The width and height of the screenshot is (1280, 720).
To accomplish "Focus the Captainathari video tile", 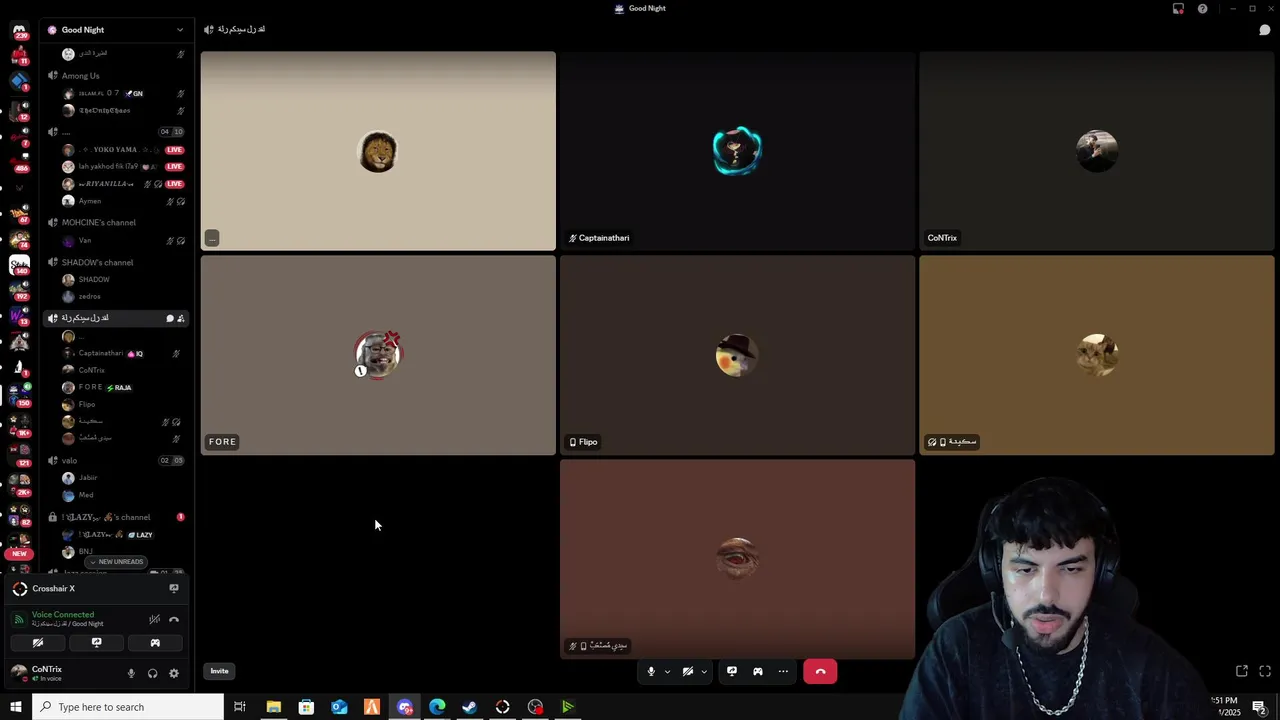I will click(x=737, y=151).
